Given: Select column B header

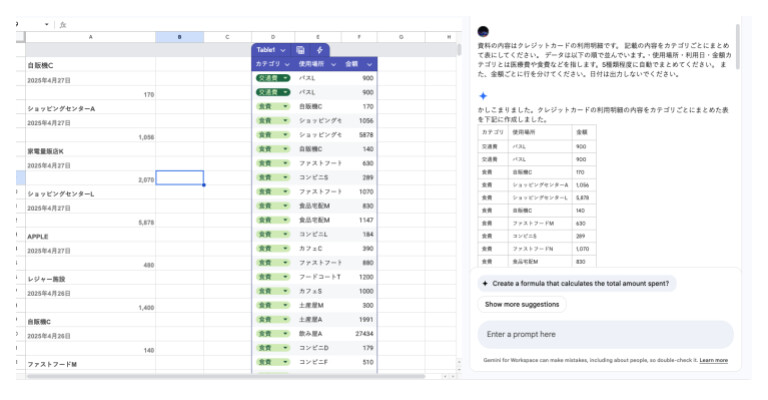Looking at the screenshot, I should click(179, 38).
